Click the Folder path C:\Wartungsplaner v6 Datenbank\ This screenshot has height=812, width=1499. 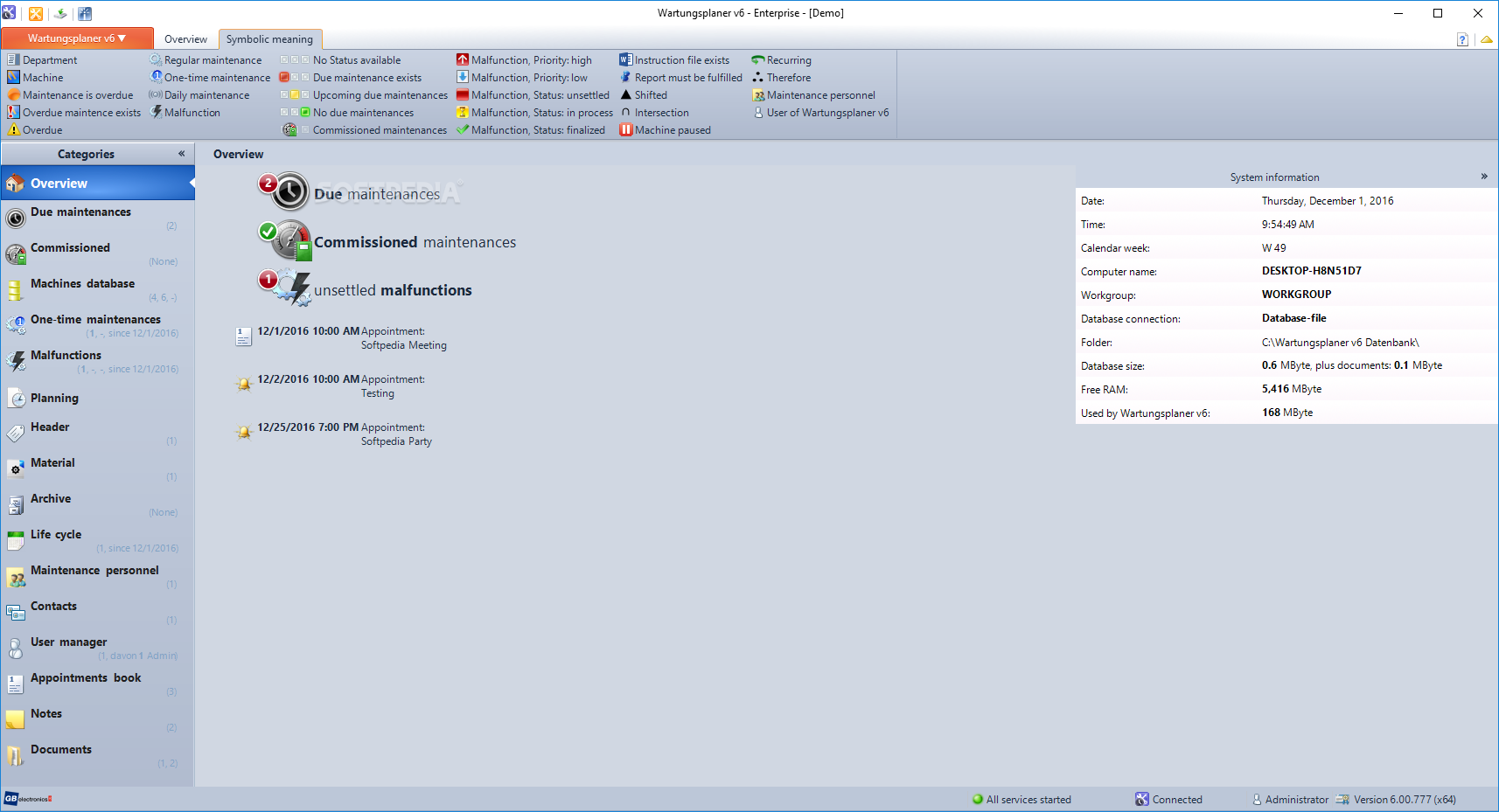click(x=1341, y=343)
